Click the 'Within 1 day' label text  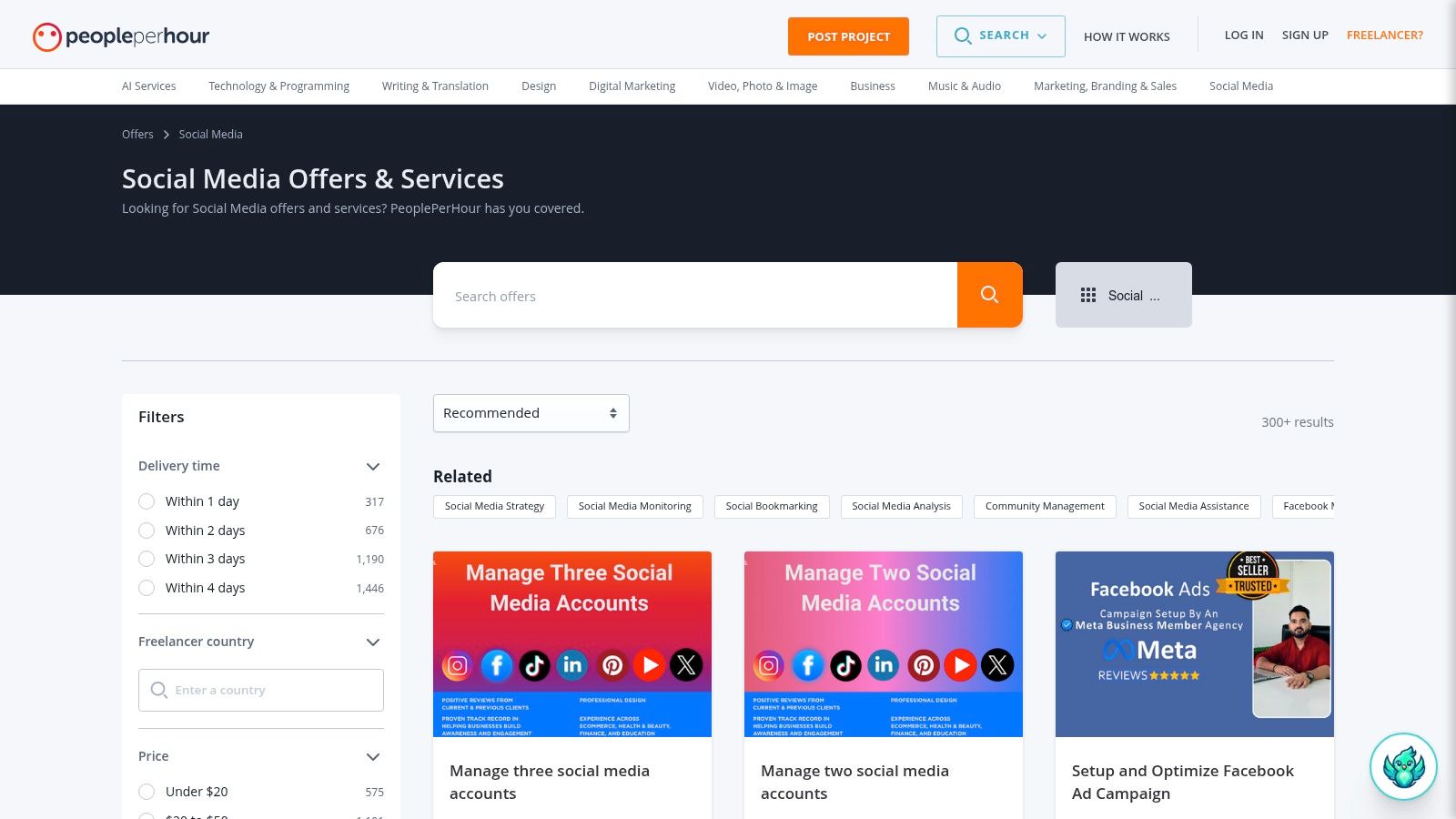point(202,501)
